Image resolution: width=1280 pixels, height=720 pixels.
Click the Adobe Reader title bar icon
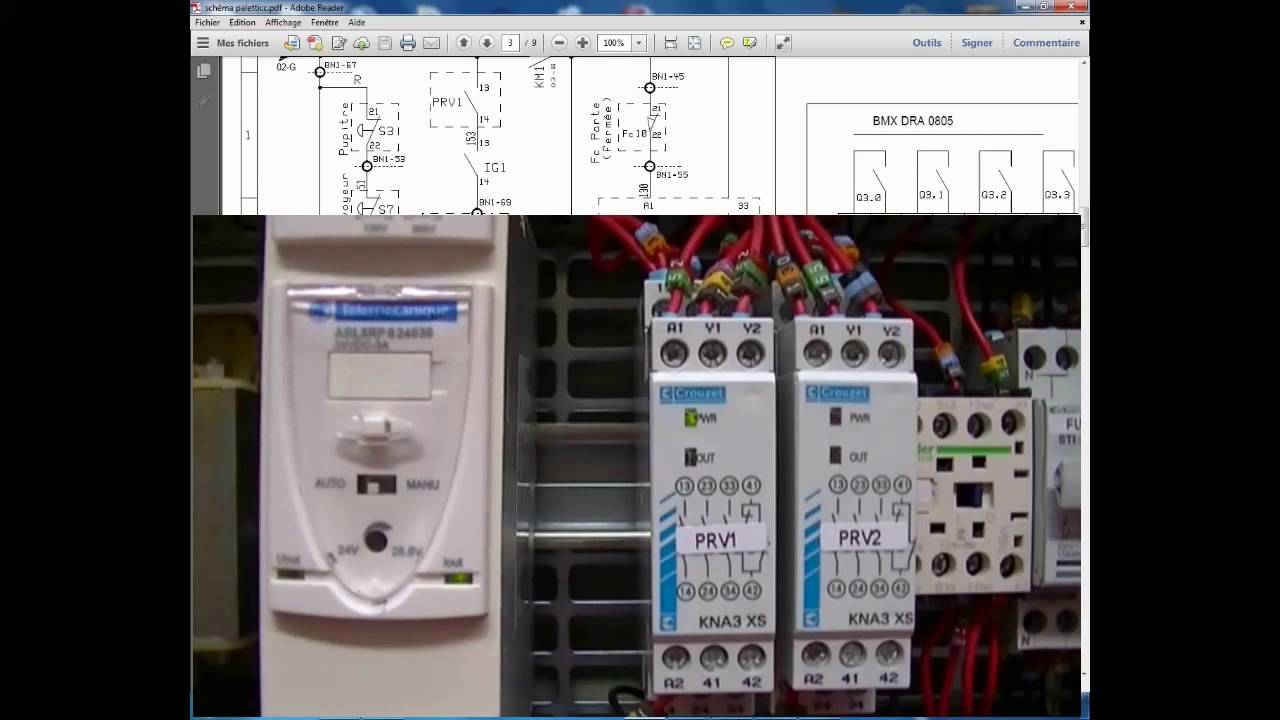click(197, 7)
